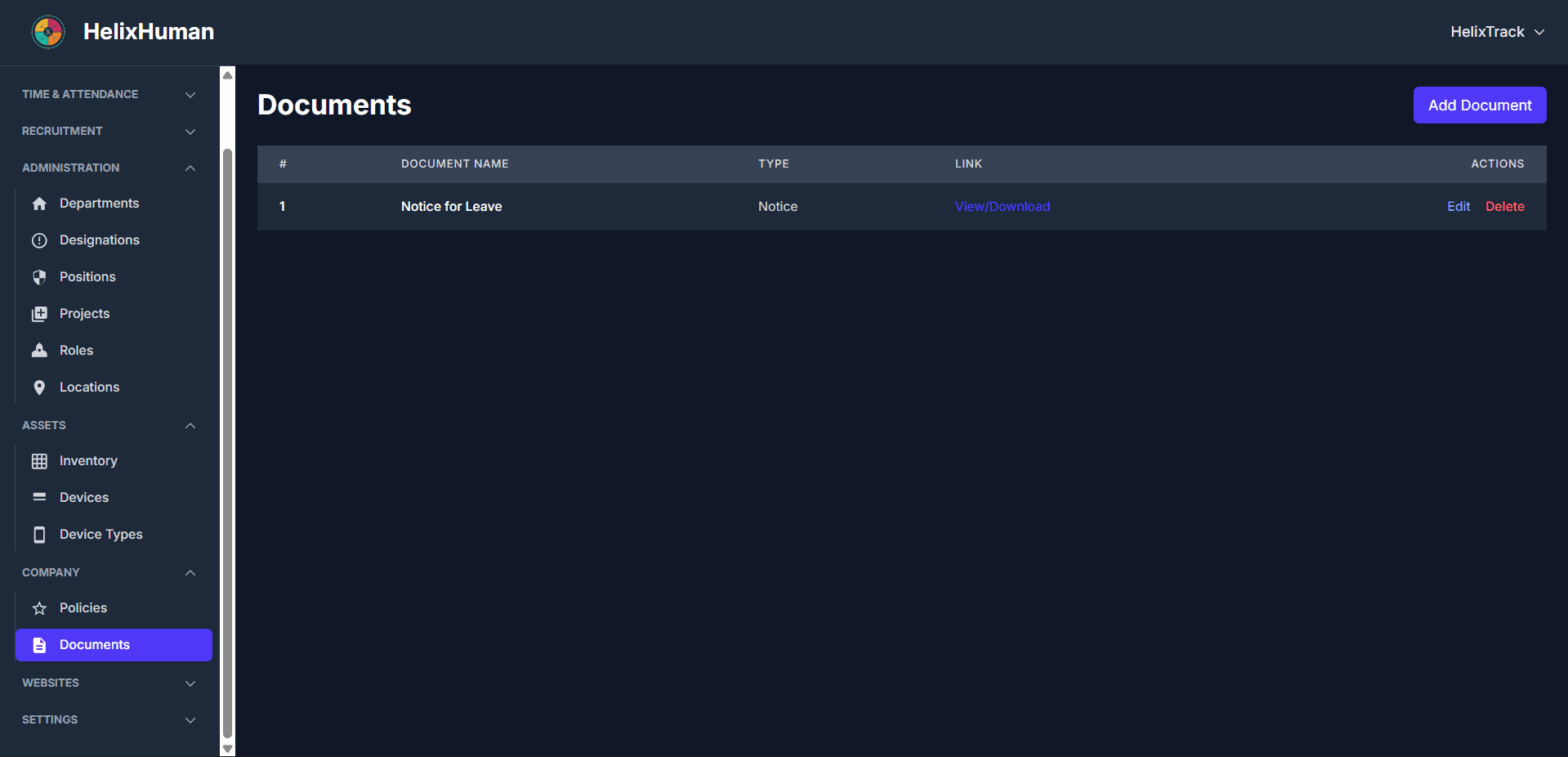This screenshot has height=757, width=1568.
Task: Click the Designations exclamation circle icon
Action: 39,240
